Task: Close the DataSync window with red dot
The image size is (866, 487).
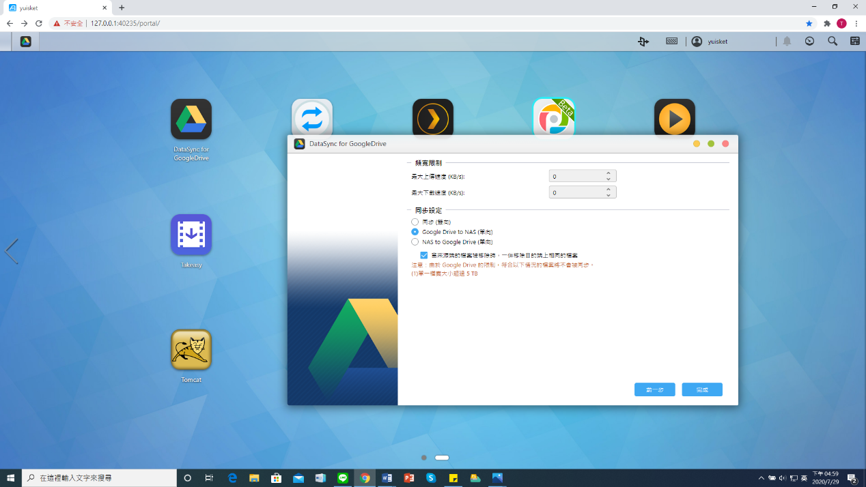Action: pyautogui.click(x=725, y=144)
